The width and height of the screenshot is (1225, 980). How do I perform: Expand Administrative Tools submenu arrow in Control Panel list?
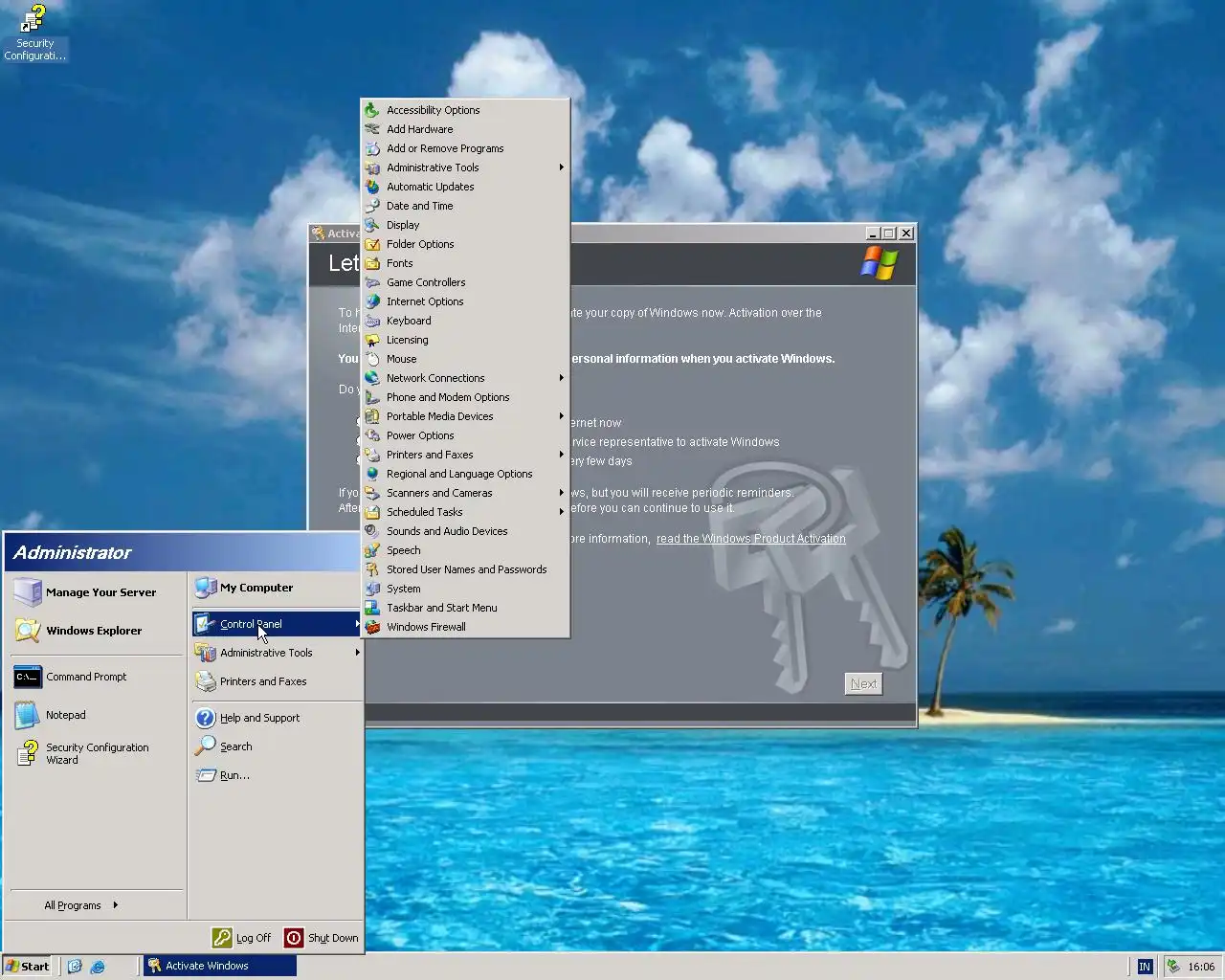pyautogui.click(x=561, y=167)
